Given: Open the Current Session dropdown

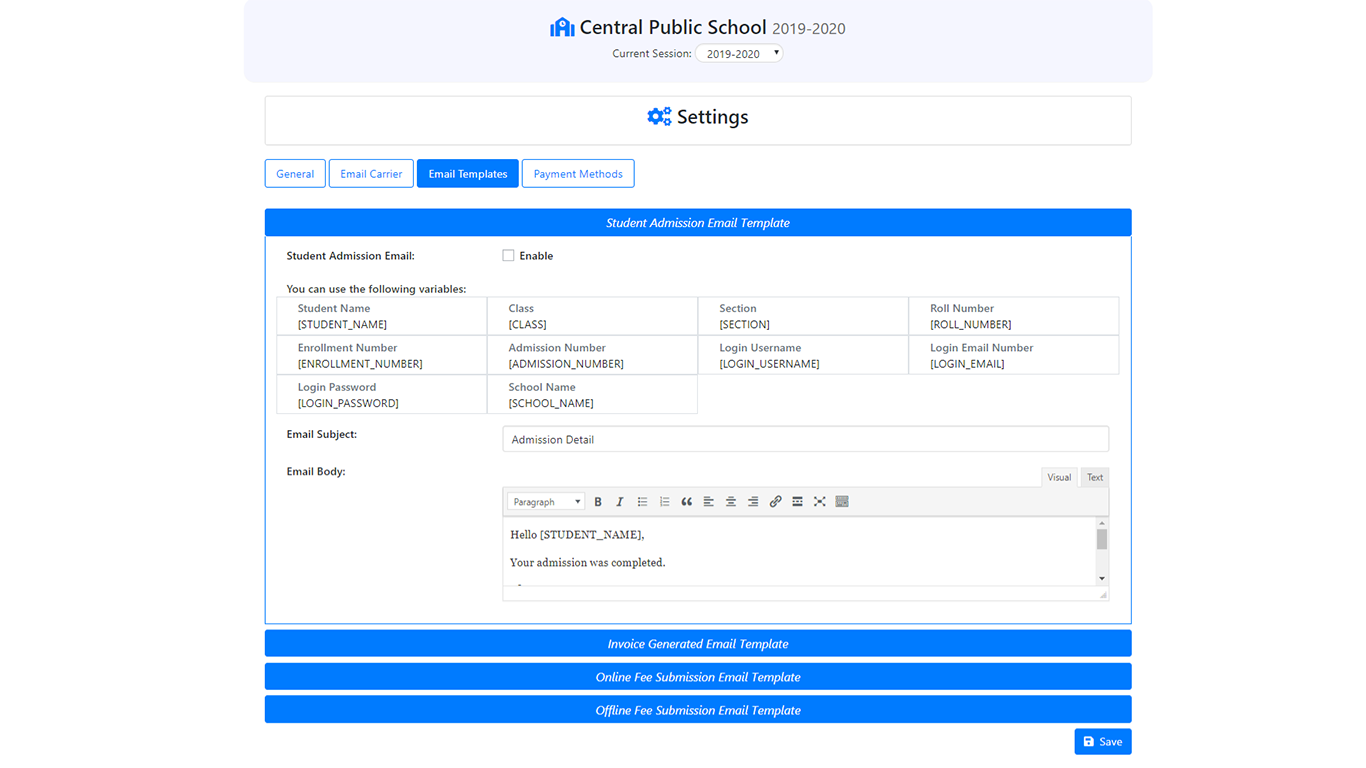Looking at the screenshot, I should point(739,54).
